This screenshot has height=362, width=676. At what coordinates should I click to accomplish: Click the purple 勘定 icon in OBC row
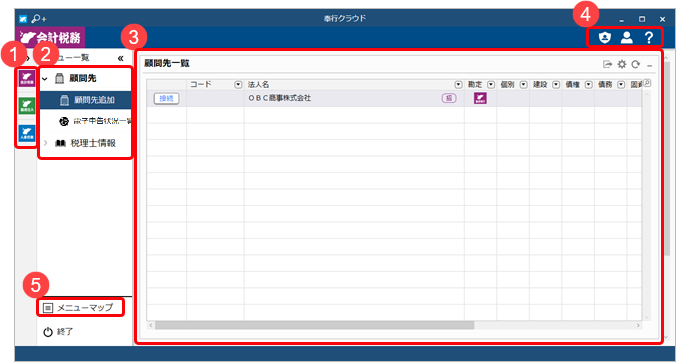480,99
